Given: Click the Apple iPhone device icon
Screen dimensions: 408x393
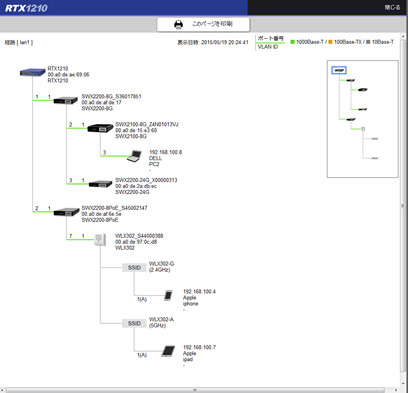Looking at the screenshot, I should click(x=168, y=295).
